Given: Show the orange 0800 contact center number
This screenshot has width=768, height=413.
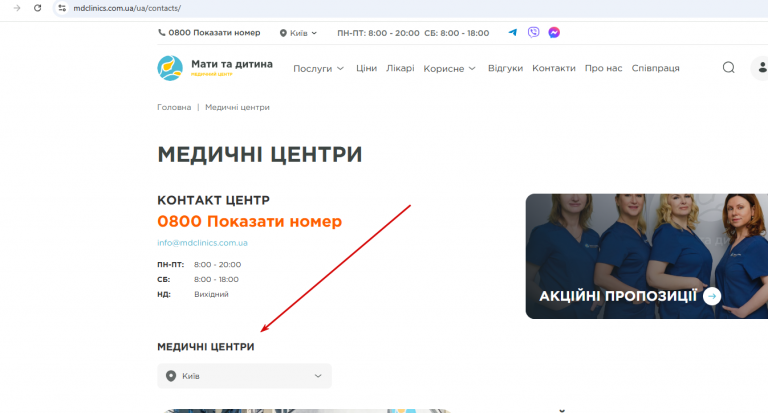Looking at the screenshot, I should point(249,221).
